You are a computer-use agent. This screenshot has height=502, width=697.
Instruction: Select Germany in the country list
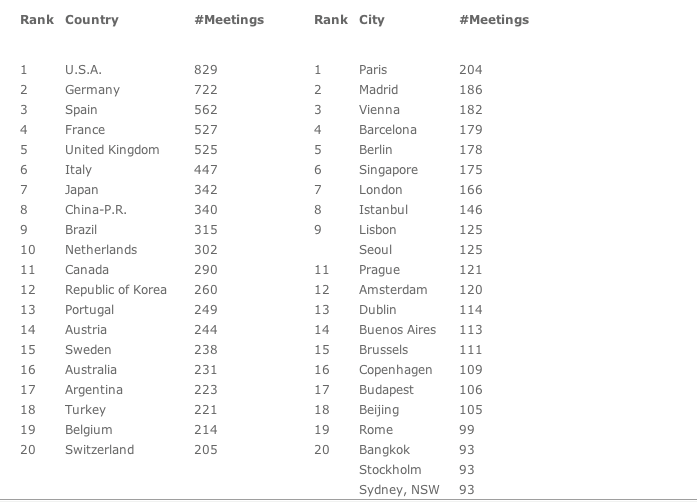[92, 90]
